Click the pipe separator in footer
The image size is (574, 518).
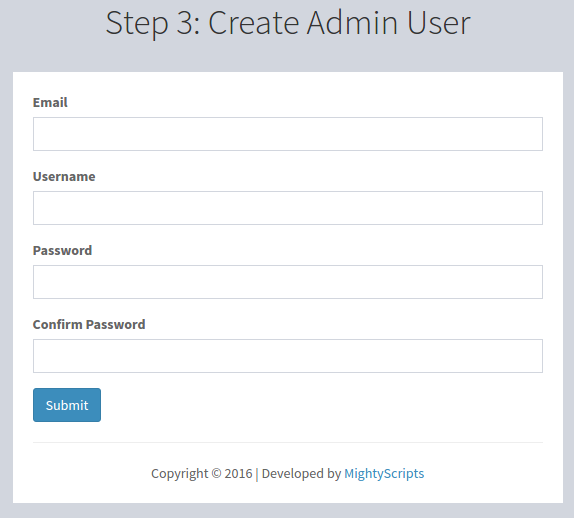(257, 474)
